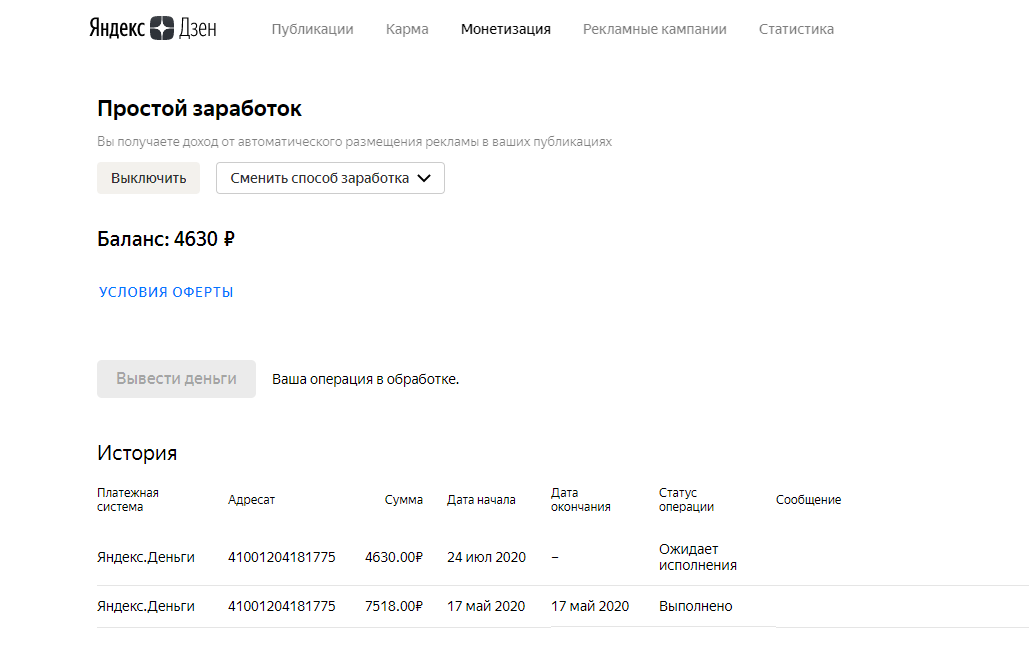The image size is (1029, 657).
Task: Click 'Ваша операция в обработке' message
Action: (x=366, y=379)
